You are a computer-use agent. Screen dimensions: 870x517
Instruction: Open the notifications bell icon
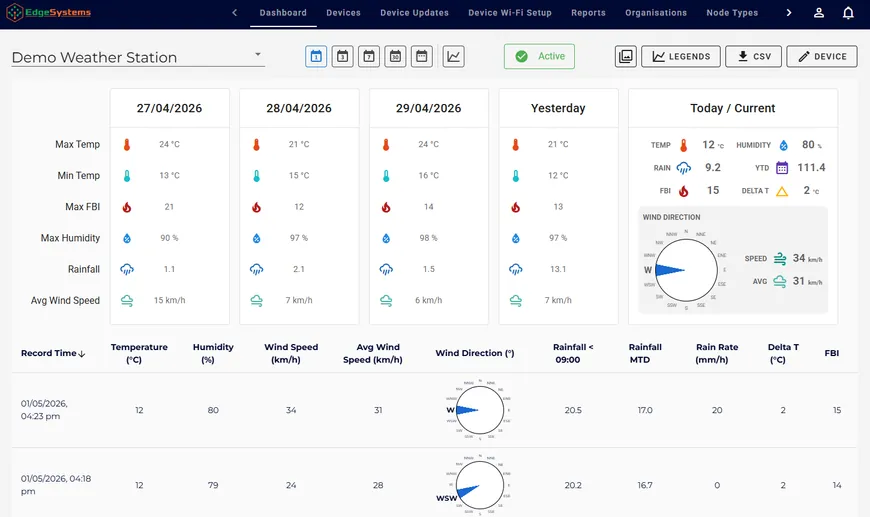pyautogui.click(x=848, y=13)
